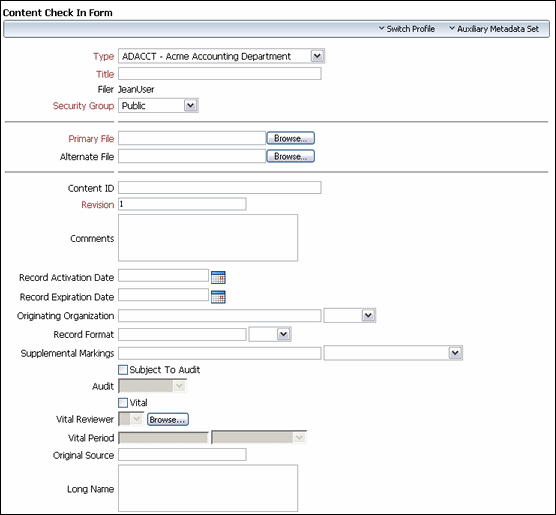
Task: Open the Vital Reviewer dropdown
Action: pyautogui.click(x=131, y=419)
